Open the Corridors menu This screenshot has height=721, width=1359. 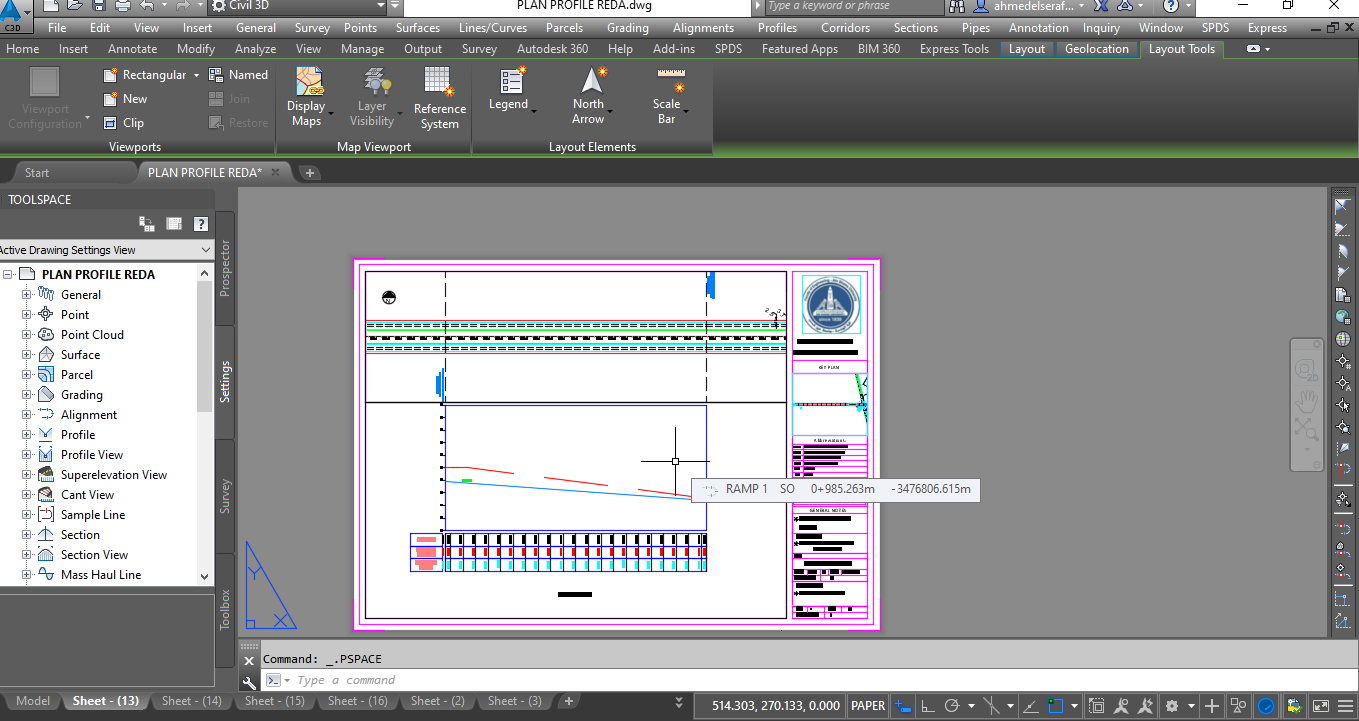pyautogui.click(x=845, y=28)
